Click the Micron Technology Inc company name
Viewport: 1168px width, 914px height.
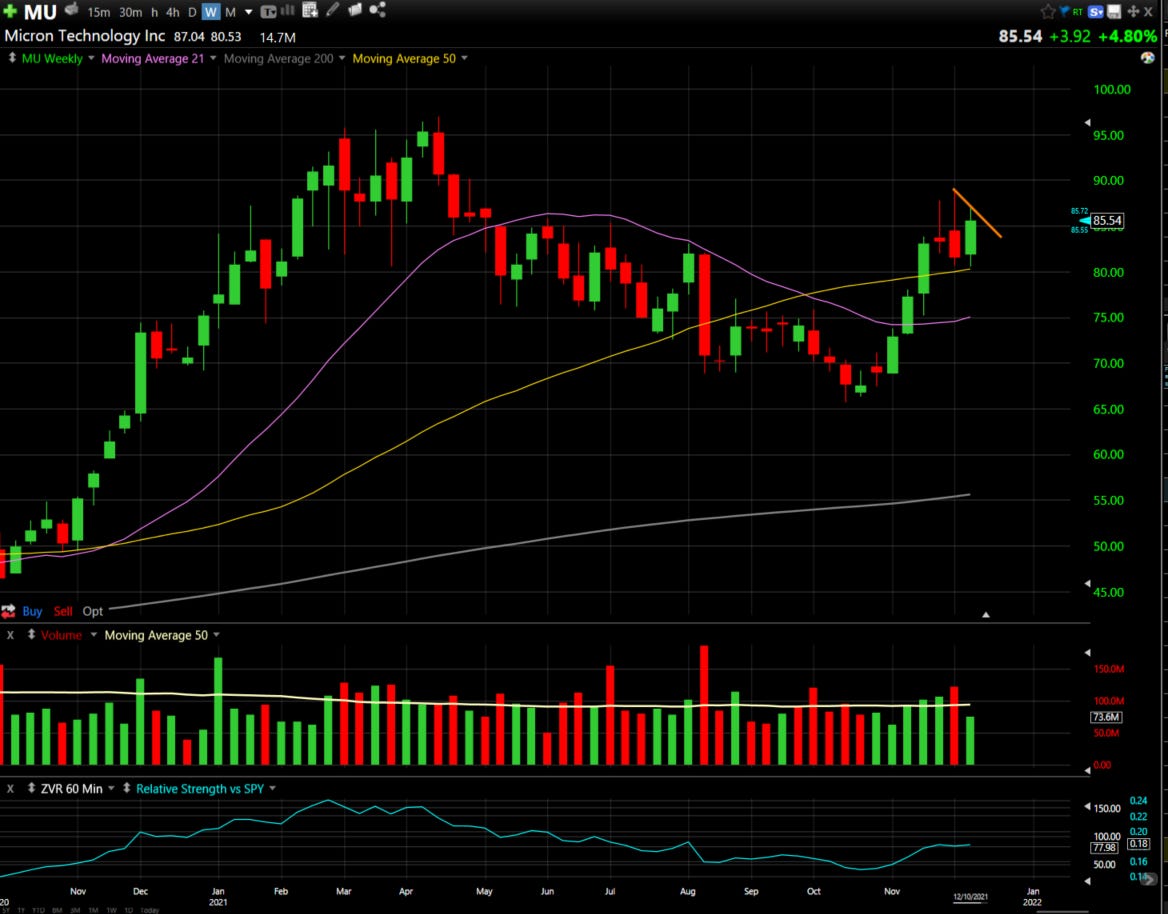click(84, 36)
